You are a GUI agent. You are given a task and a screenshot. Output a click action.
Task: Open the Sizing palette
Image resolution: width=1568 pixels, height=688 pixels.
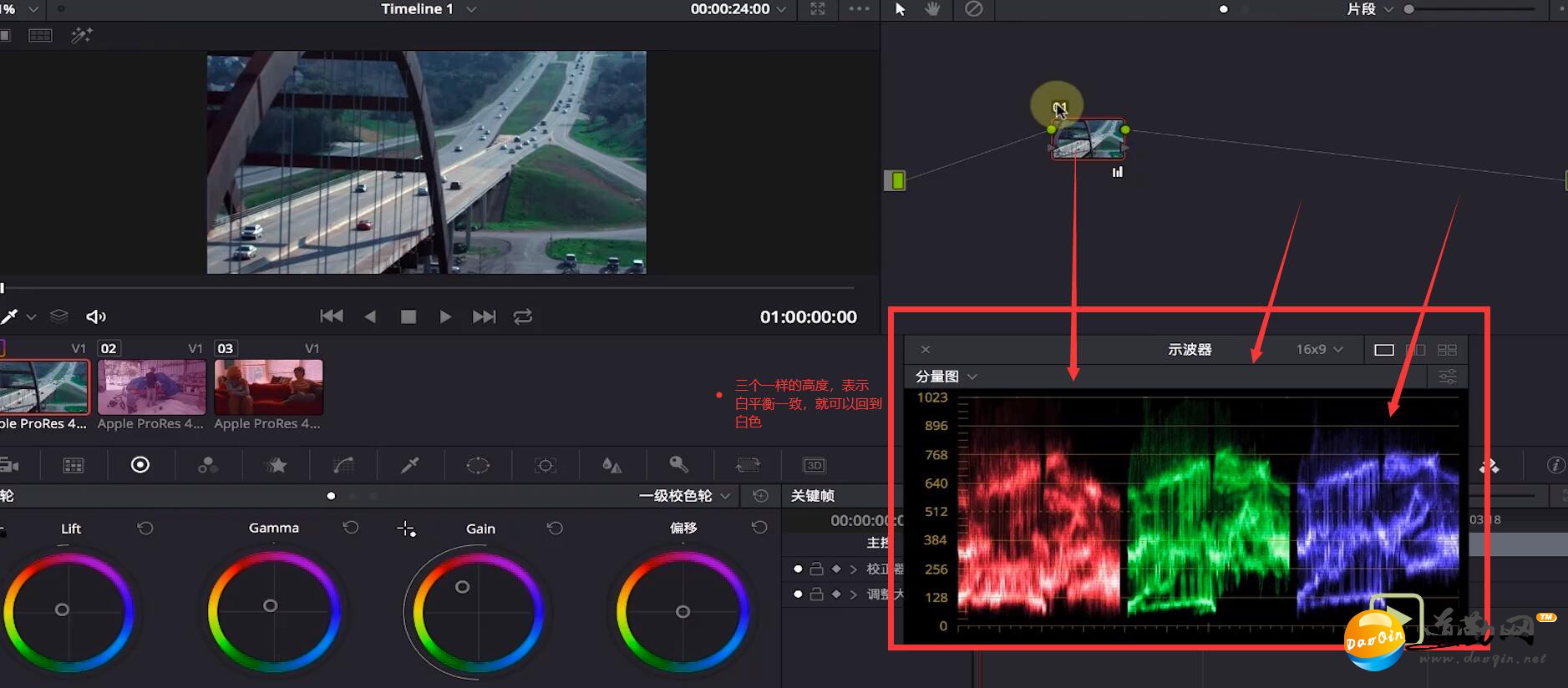click(x=748, y=465)
